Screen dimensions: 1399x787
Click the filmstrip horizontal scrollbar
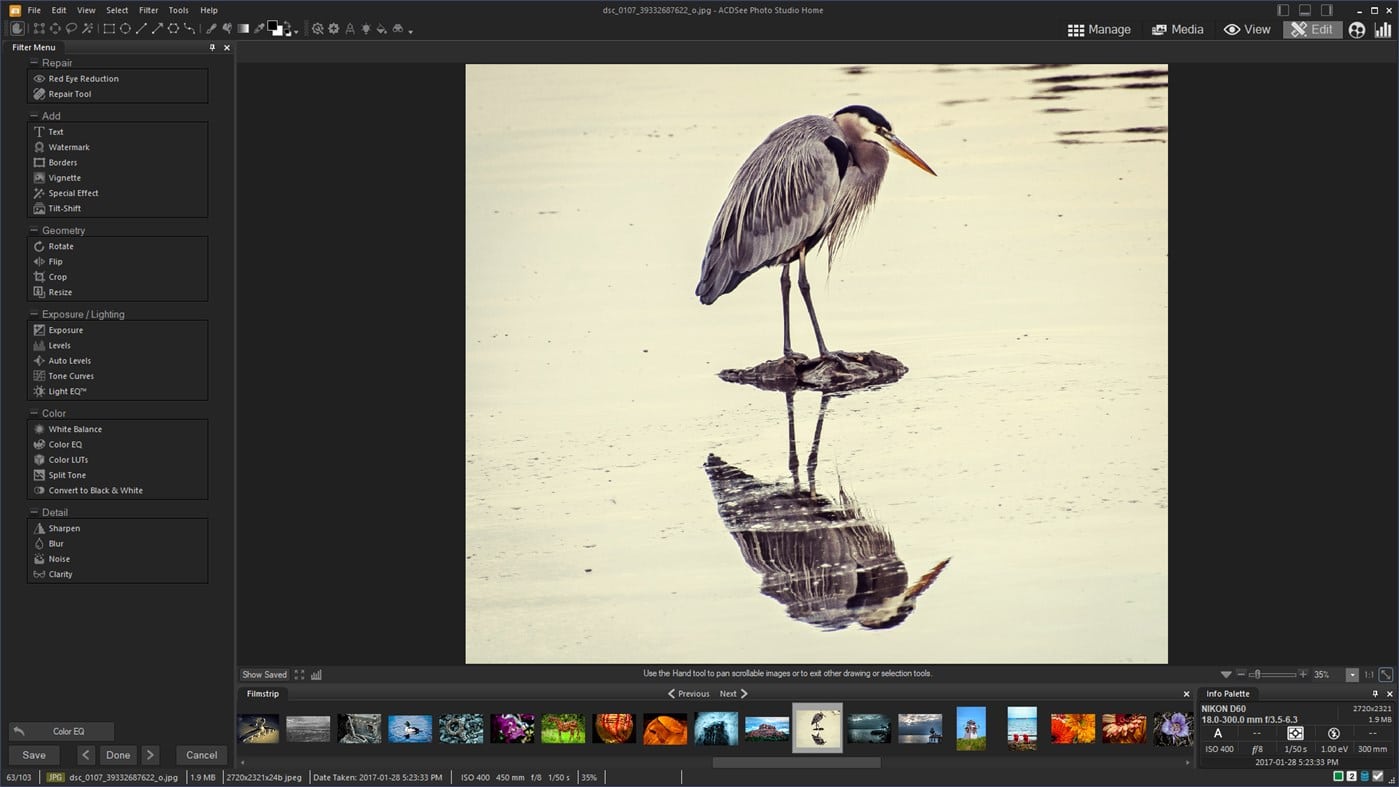click(796, 762)
